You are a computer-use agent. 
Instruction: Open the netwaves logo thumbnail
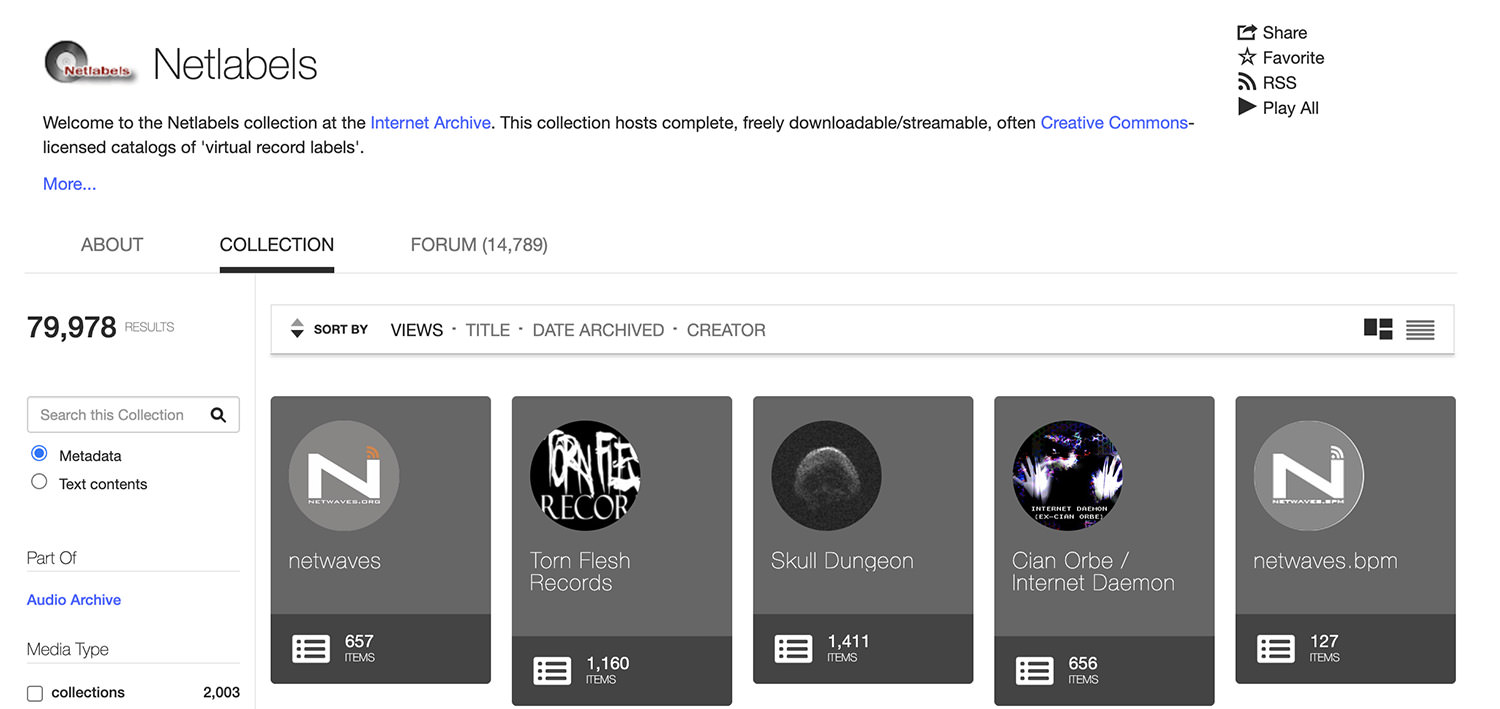(344, 475)
